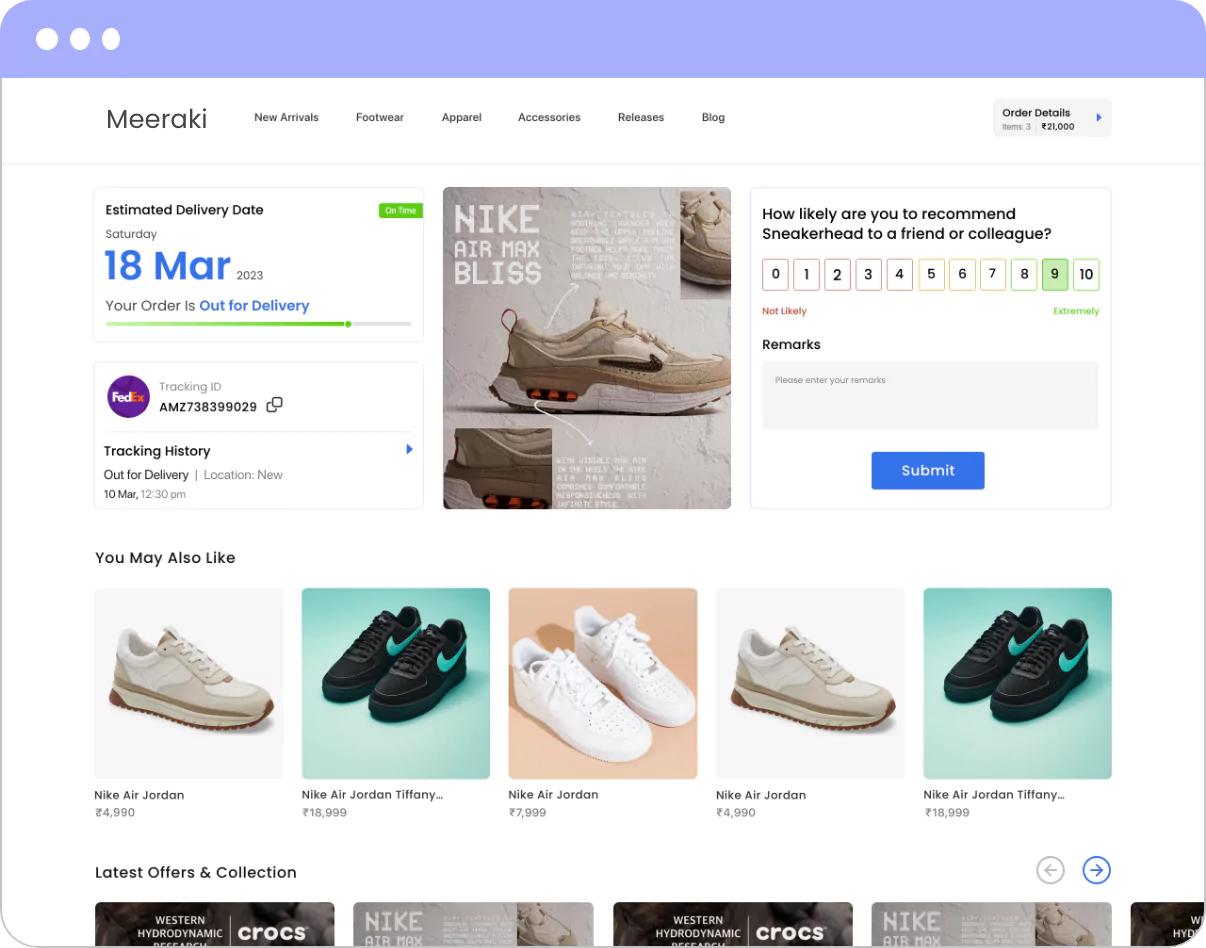
Task: Select the highlighted rating 9
Action: tap(1055, 274)
